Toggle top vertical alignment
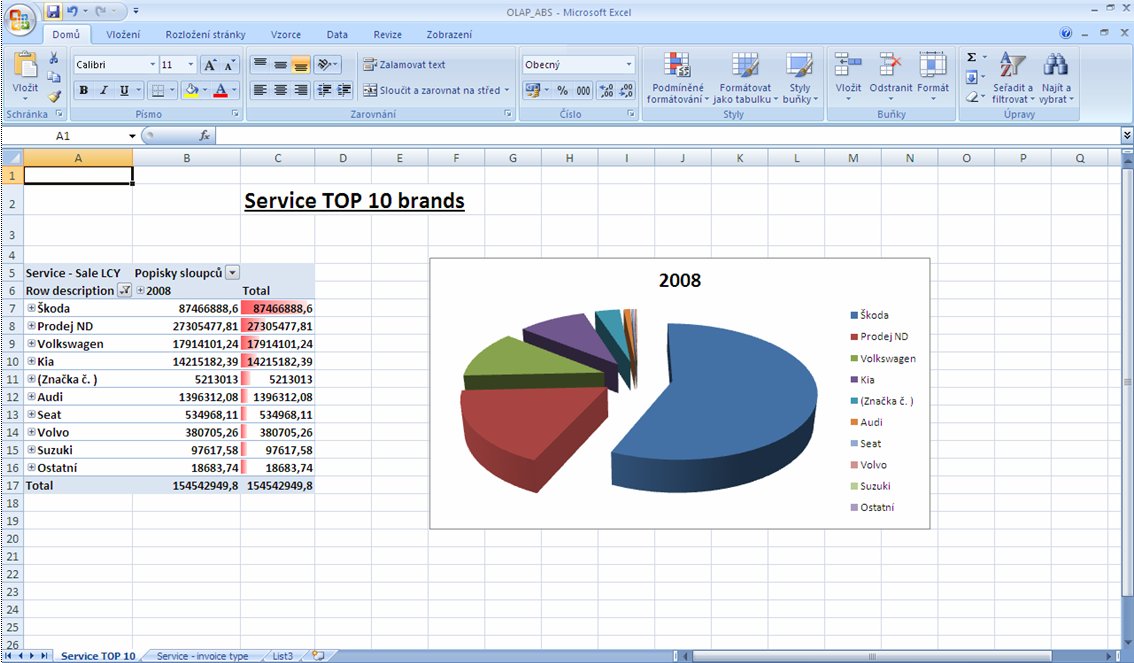Viewport: 1134px width, 663px height. [260, 65]
